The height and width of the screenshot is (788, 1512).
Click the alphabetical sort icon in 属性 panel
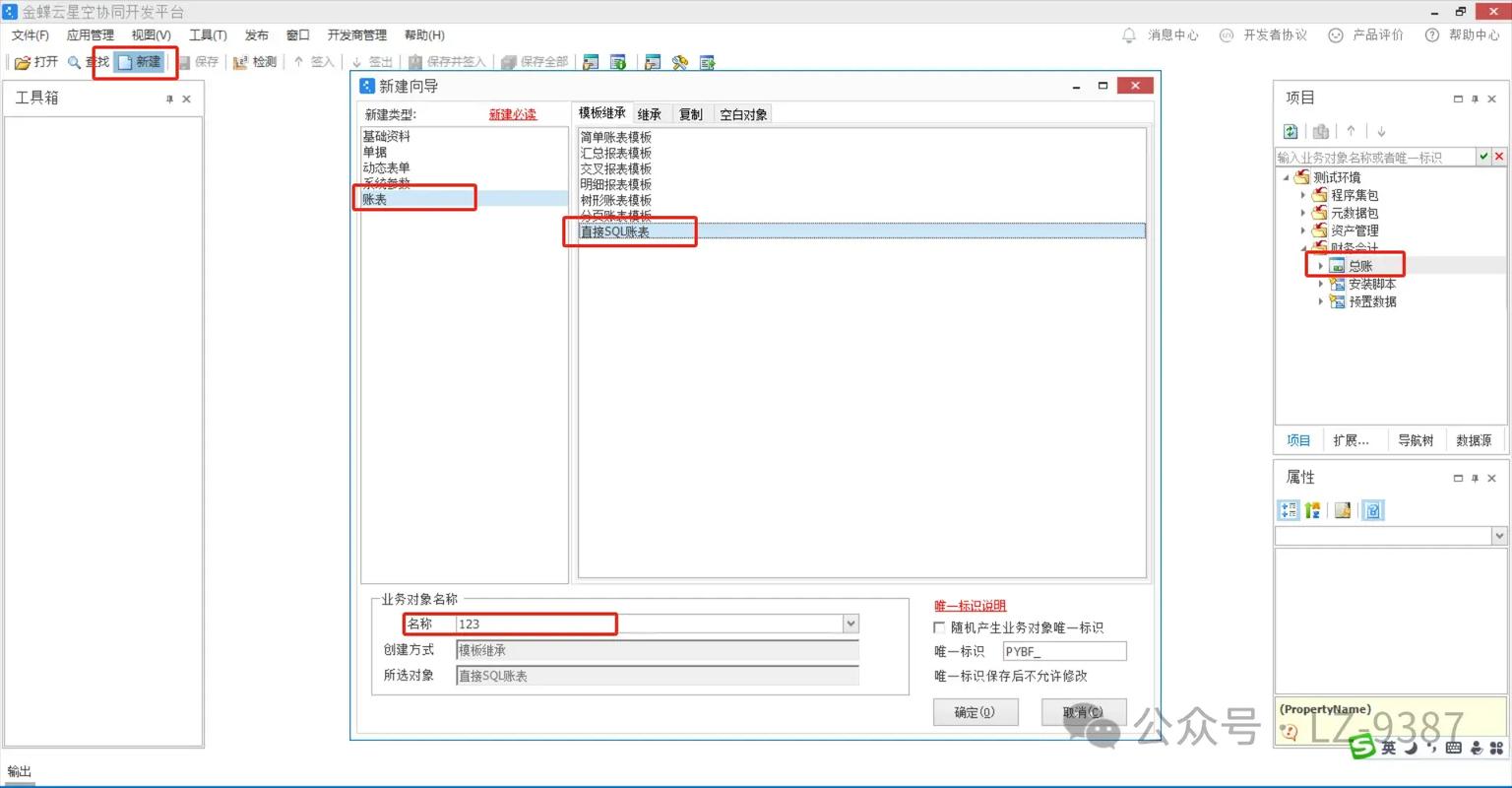click(1313, 510)
